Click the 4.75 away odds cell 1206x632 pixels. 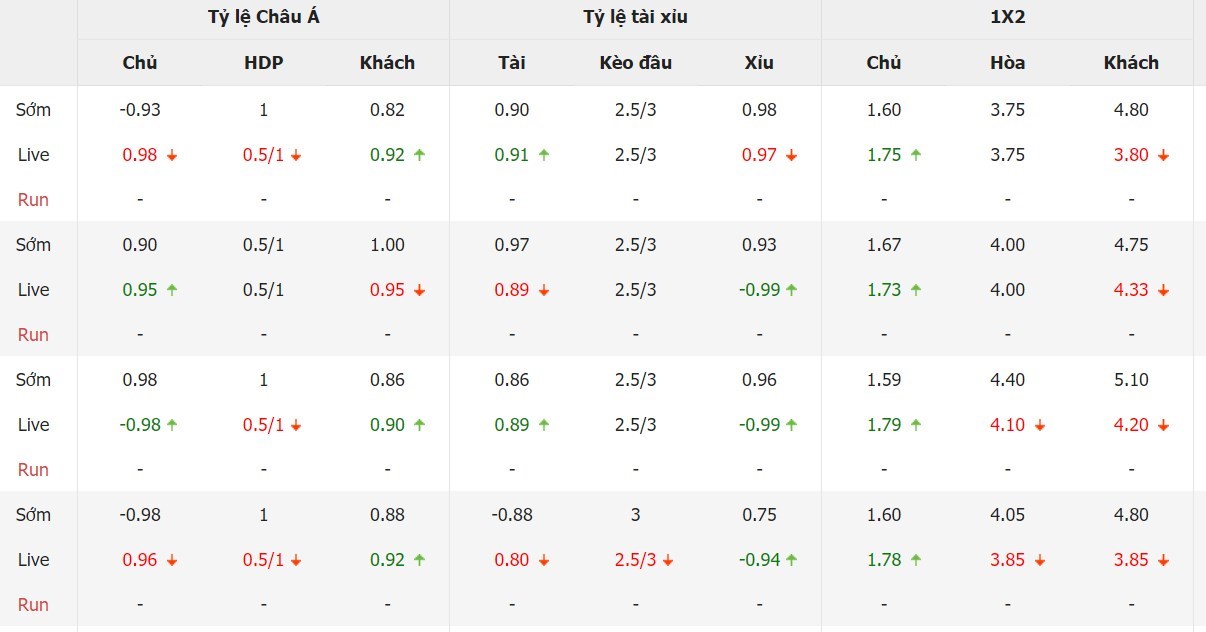[1131, 245]
